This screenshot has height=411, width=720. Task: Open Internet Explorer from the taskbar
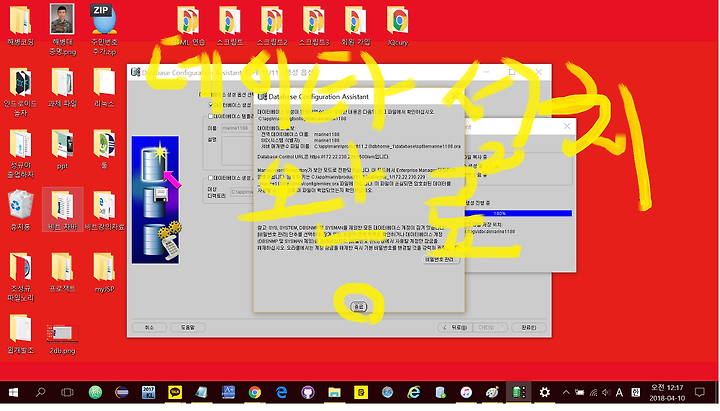click(x=414, y=393)
